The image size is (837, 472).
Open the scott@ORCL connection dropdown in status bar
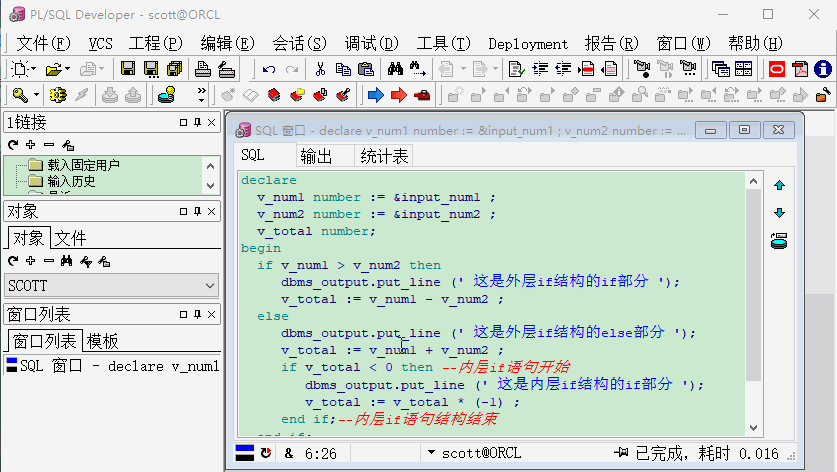(x=431, y=453)
